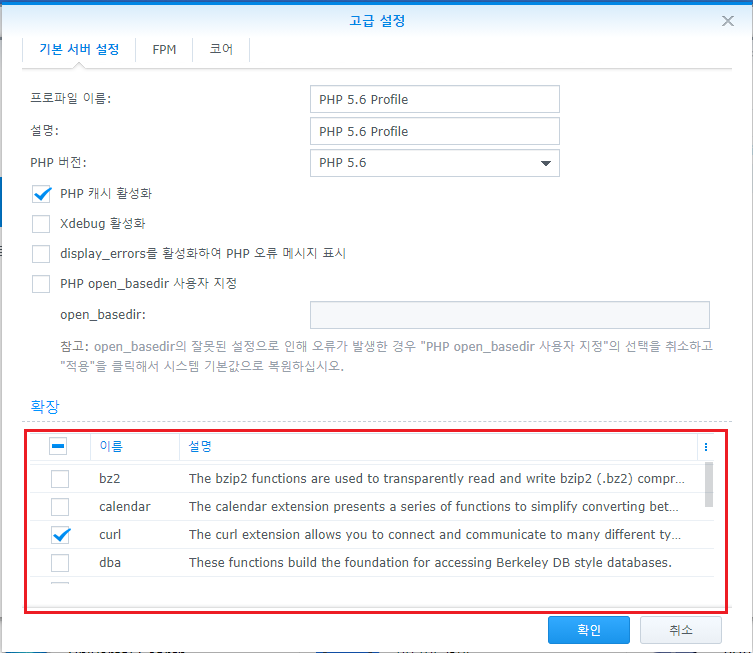Close the 고급 설정 dialog

pyautogui.click(x=728, y=21)
